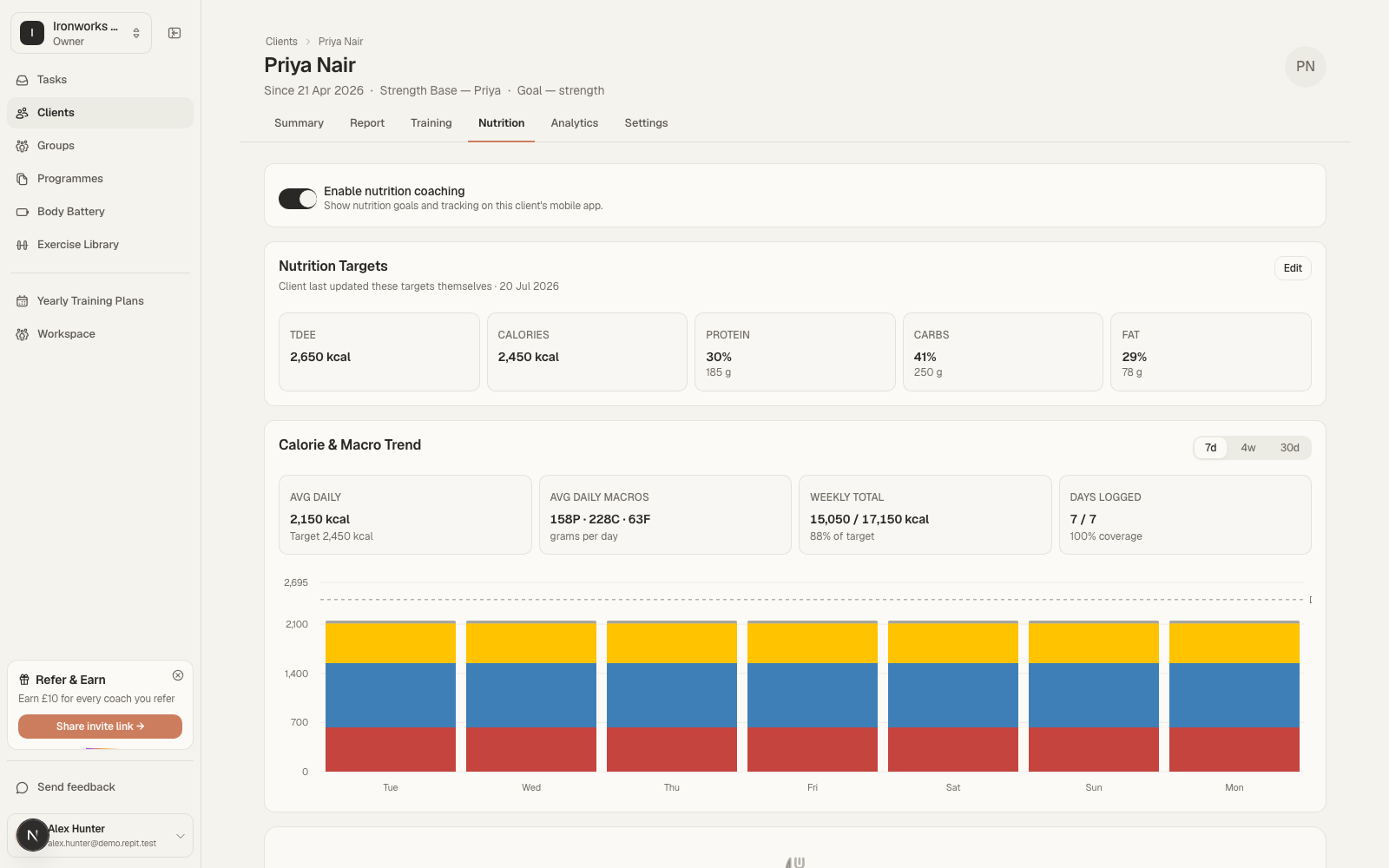
Task: Open Tasks in the sidebar
Action: [100, 80]
